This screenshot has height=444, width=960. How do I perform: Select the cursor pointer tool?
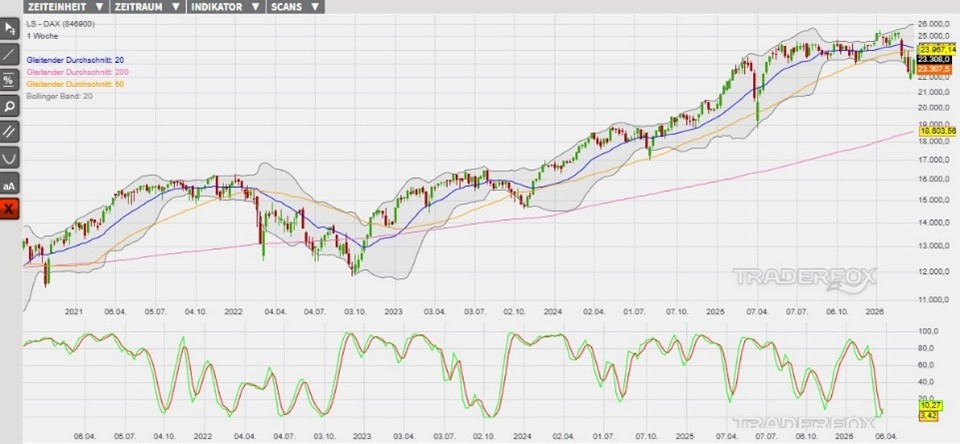click(x=10, y=27)
